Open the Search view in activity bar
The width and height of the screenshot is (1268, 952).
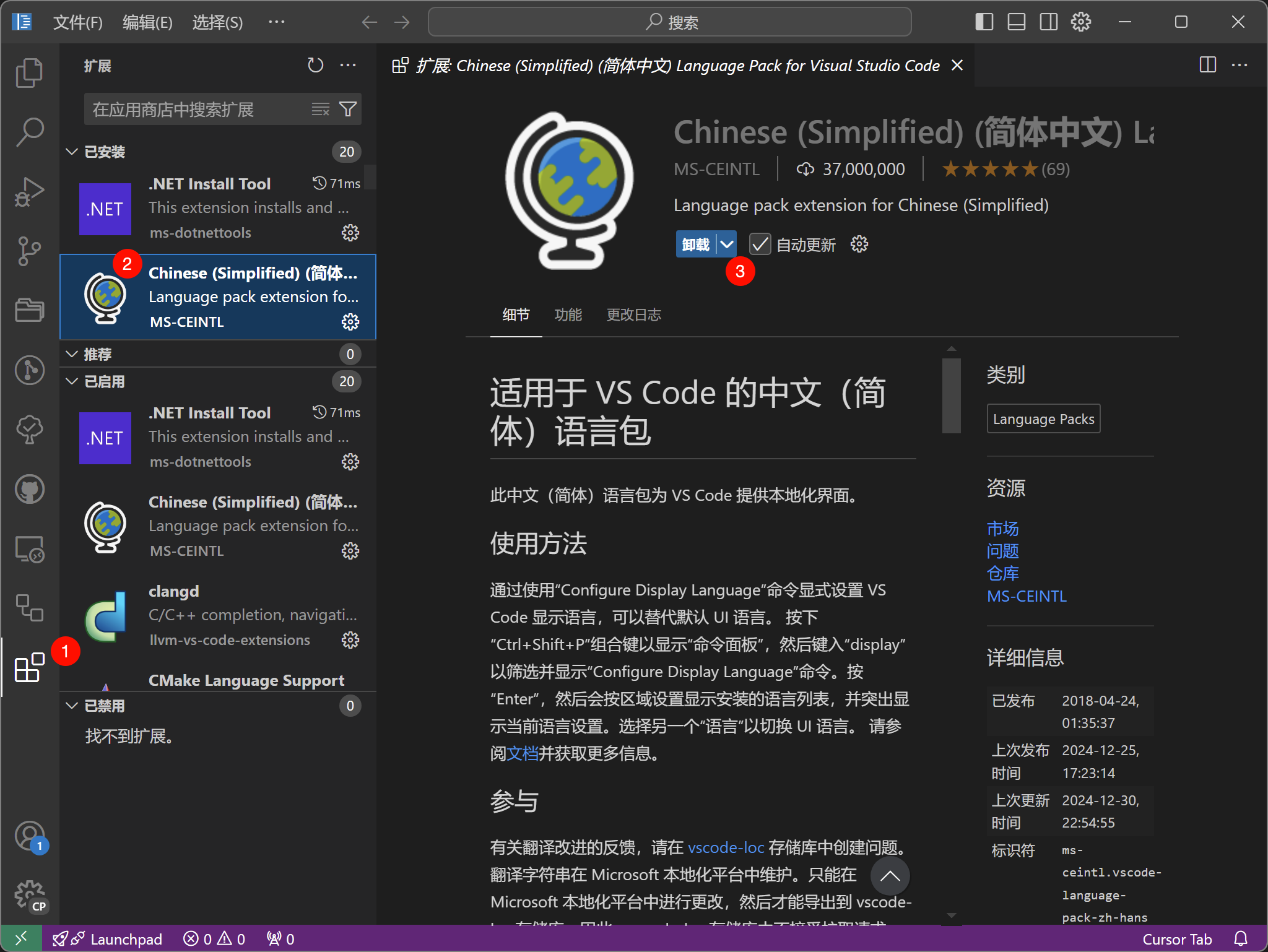pos(29,132)
